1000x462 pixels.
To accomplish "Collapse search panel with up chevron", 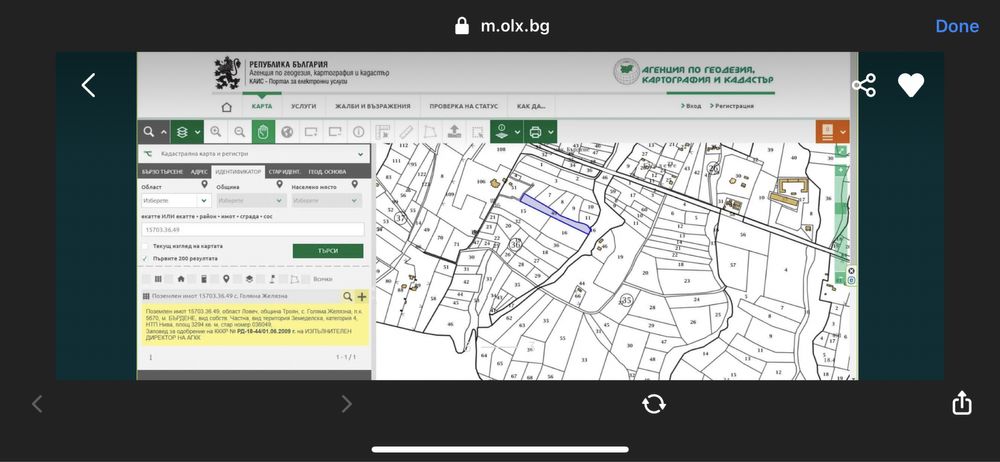I will (x=163, y=132).
